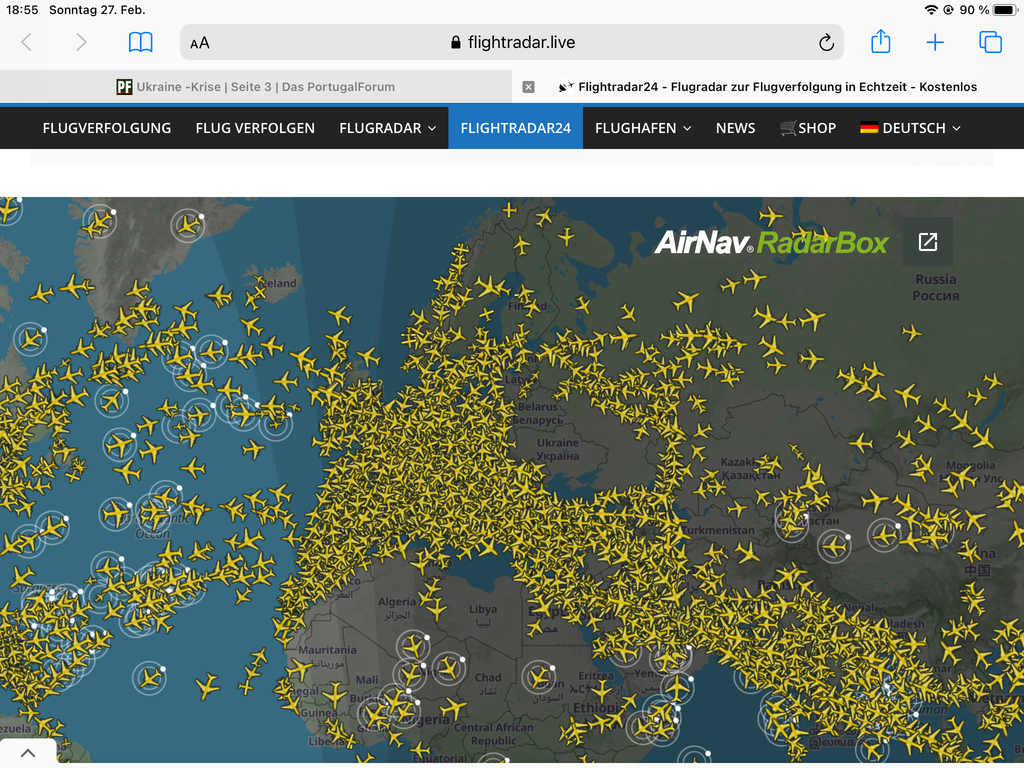1024x768 pixels.
Task: Open the Shop link
Action: click(808, 128)
